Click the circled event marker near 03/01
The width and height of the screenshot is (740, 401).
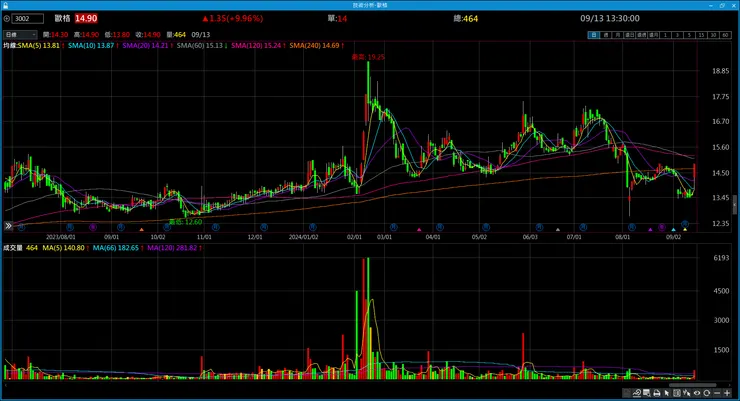click(394, 227)
